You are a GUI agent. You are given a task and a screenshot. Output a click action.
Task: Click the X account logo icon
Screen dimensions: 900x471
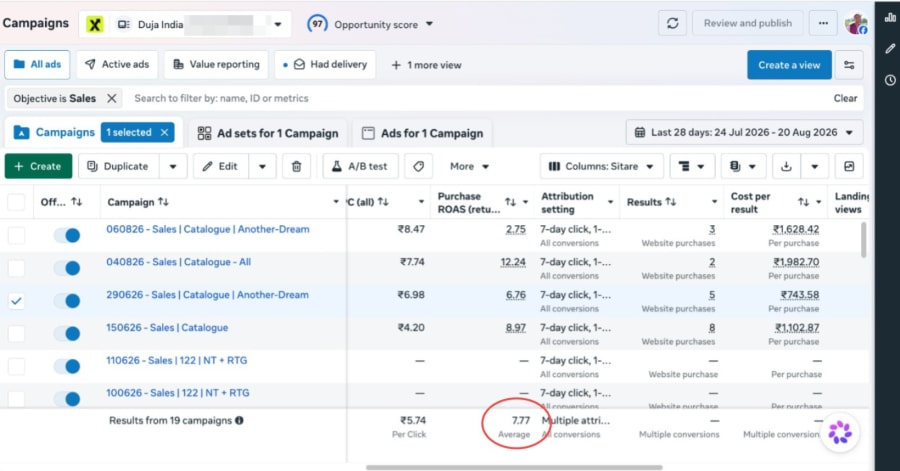95,24
